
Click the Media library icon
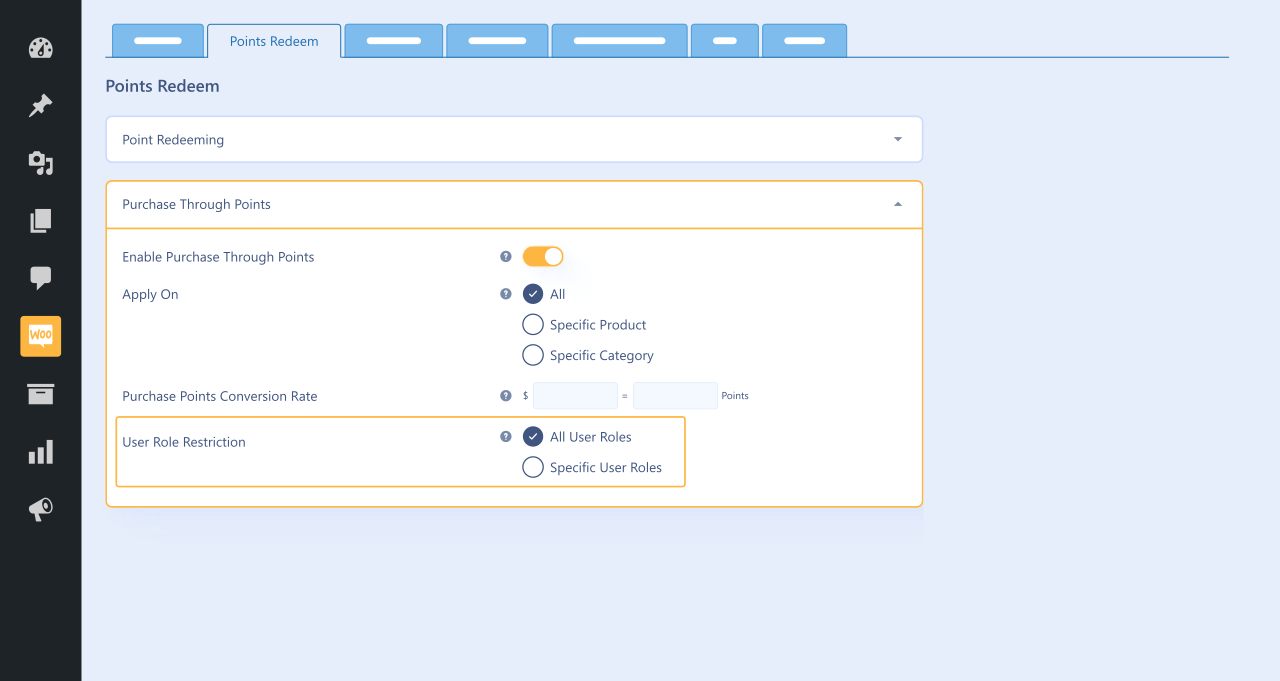pos(40,163)
